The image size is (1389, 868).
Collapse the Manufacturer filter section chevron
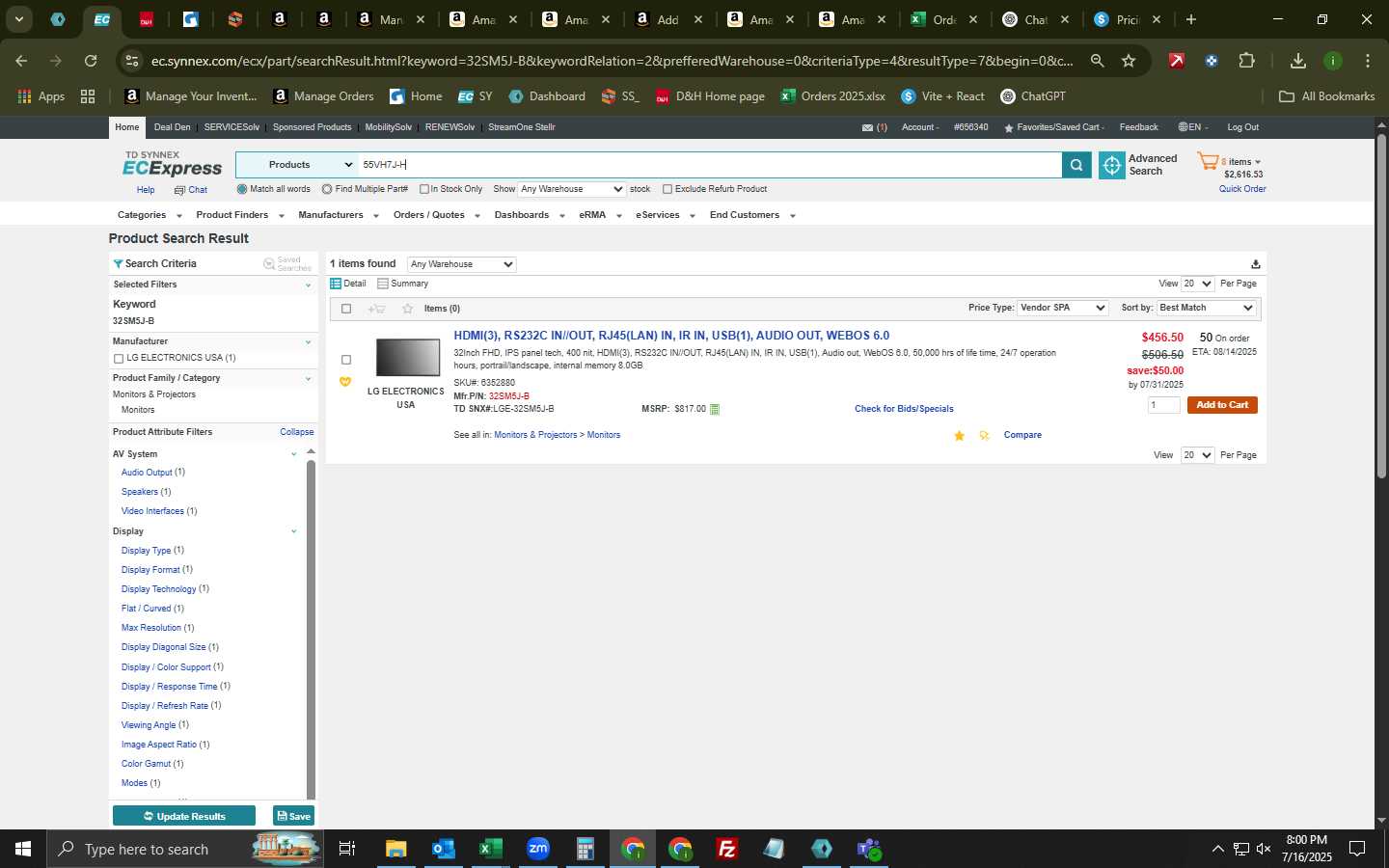tap(308, 341)
